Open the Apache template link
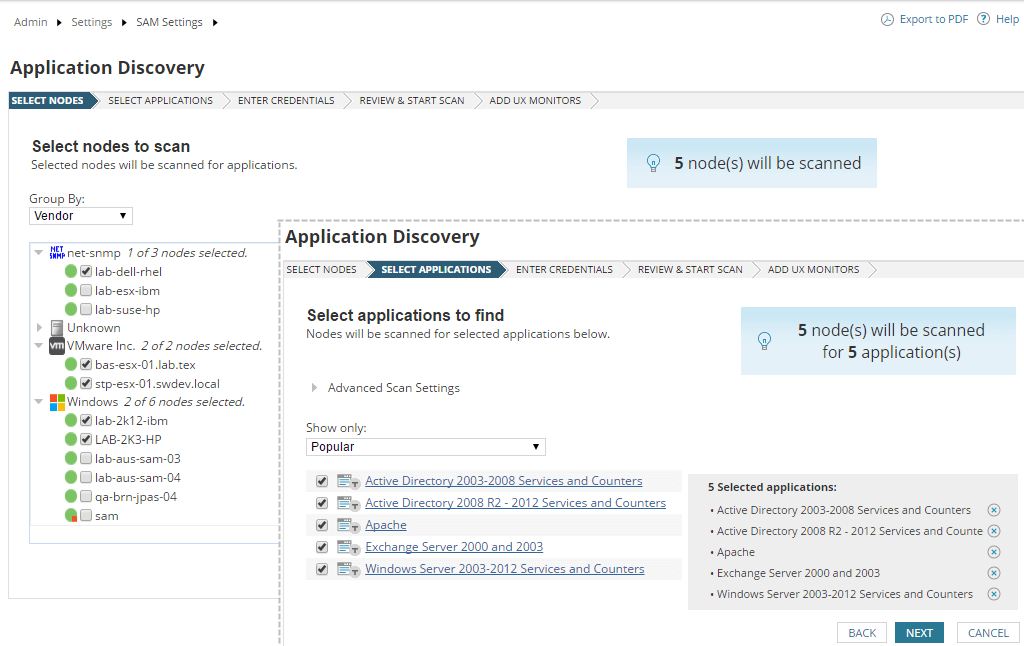The height and width of the screenshot is (646, 1024). coord(386,525)
